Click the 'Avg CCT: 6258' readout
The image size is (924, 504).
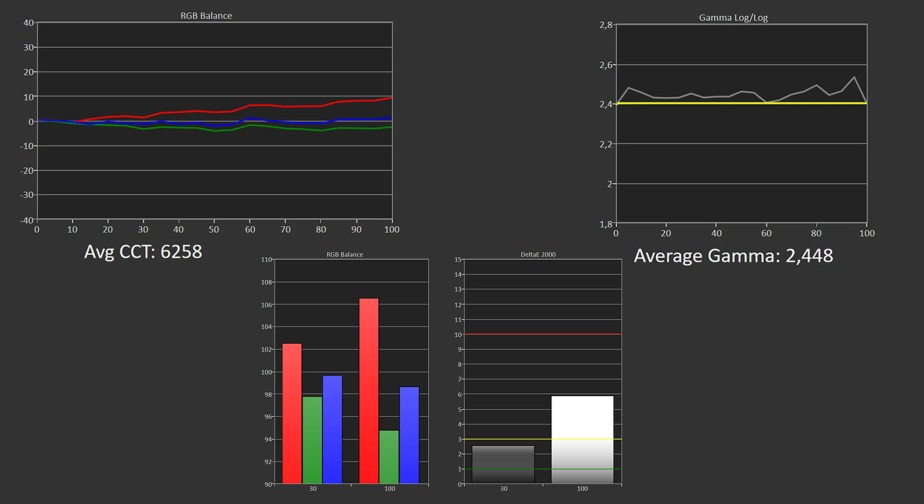coord(143,252)
